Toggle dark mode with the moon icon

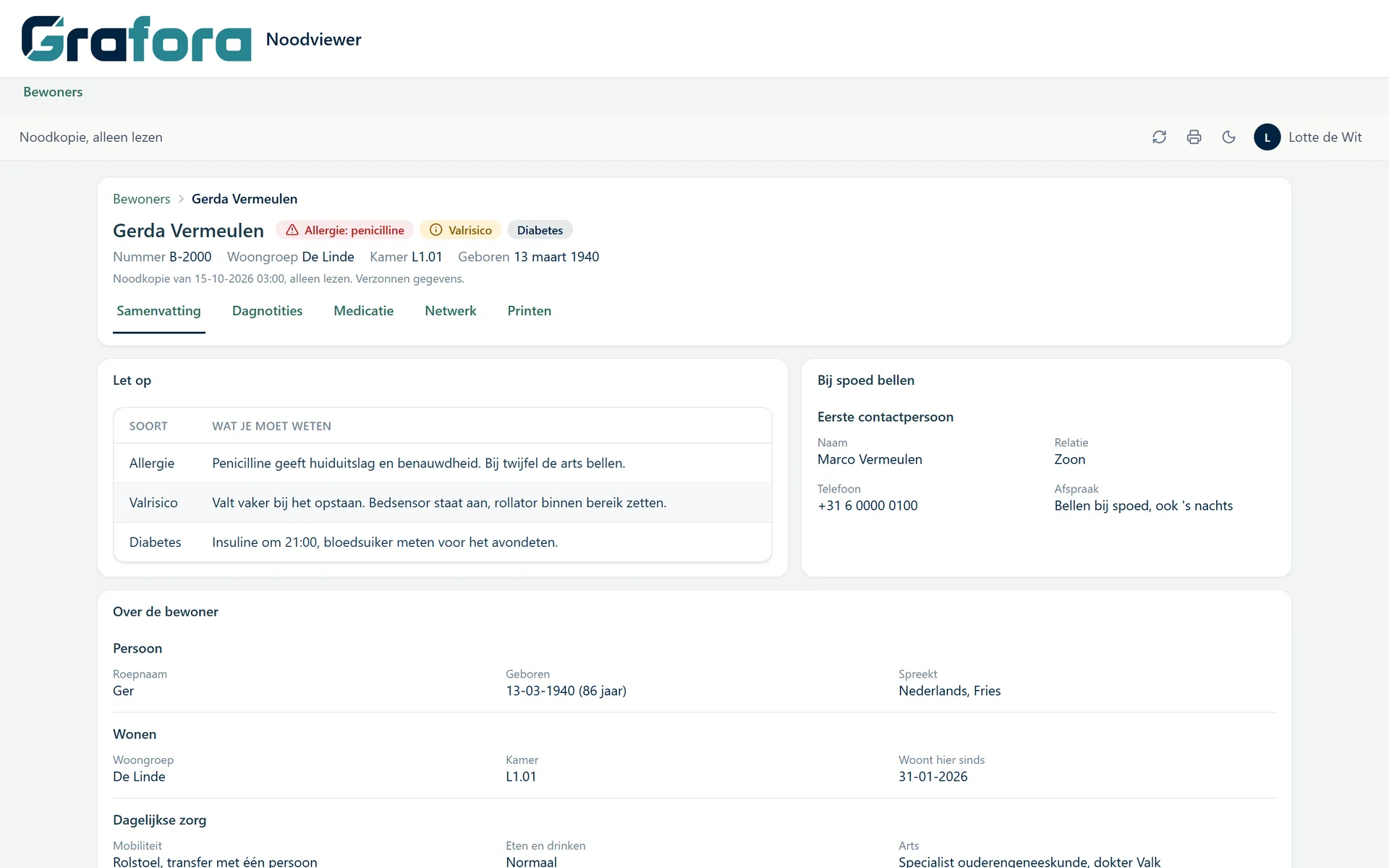[x=1228, y=137]
